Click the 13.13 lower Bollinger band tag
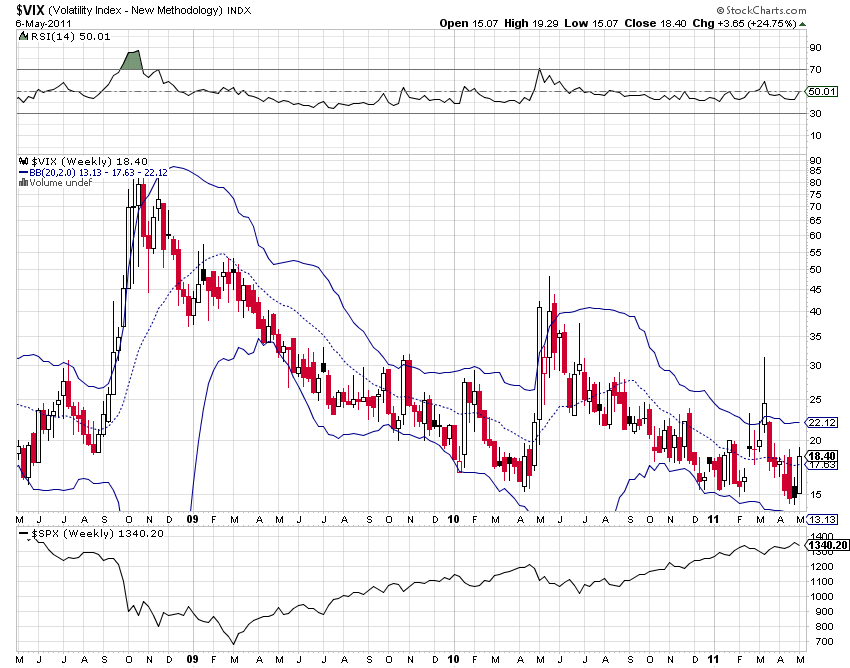Image resolution: width=850 pixels, height=668 pixels. 820,519
